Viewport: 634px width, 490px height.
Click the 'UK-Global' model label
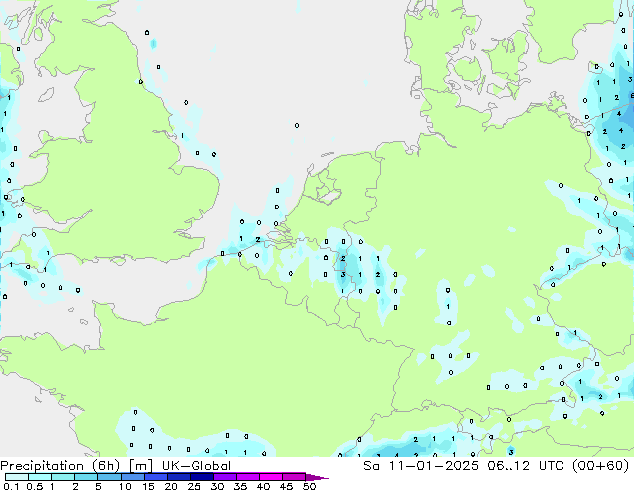click(x=197, y=465)
